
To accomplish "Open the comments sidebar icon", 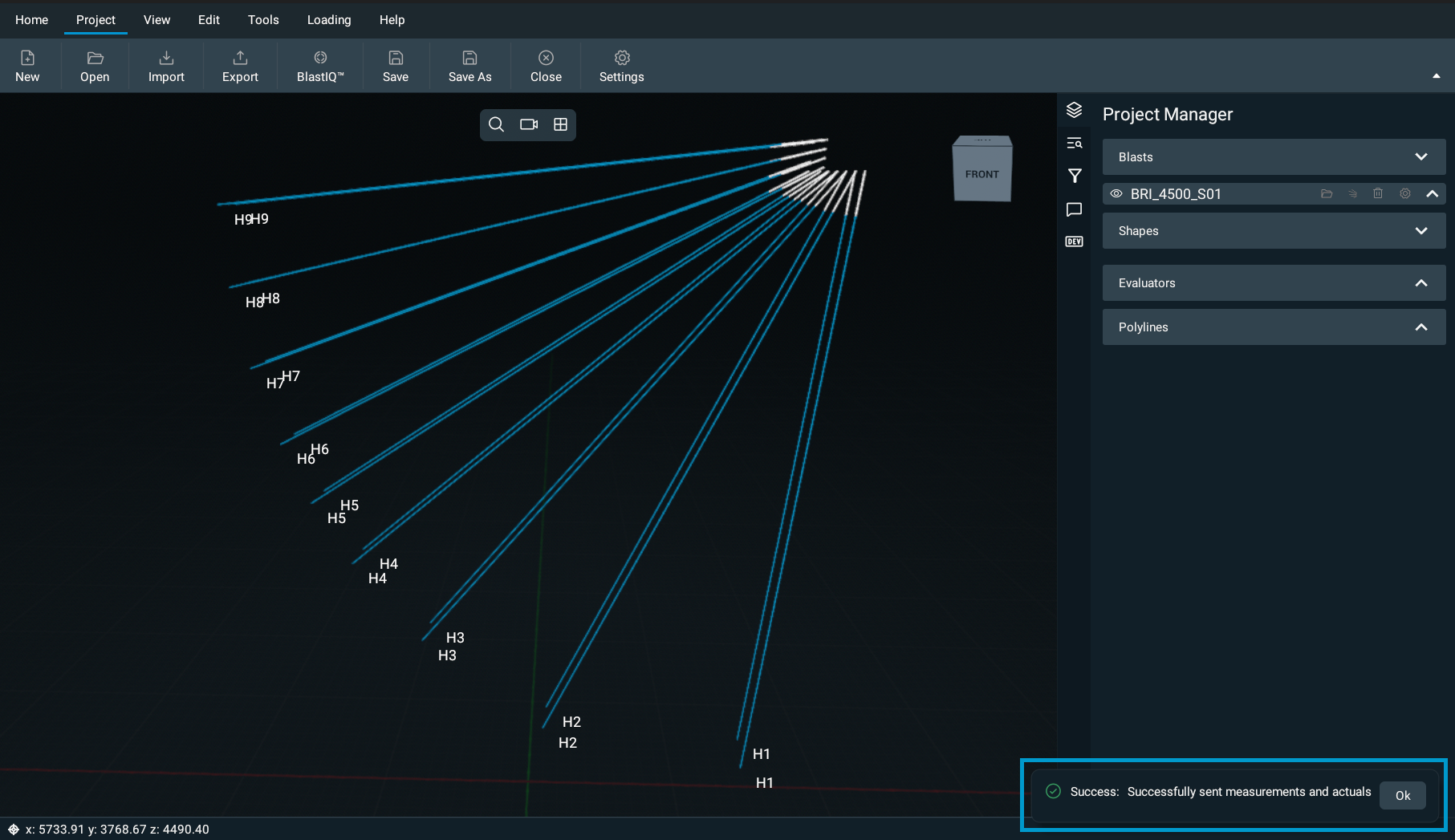I will pos(1075,209).
